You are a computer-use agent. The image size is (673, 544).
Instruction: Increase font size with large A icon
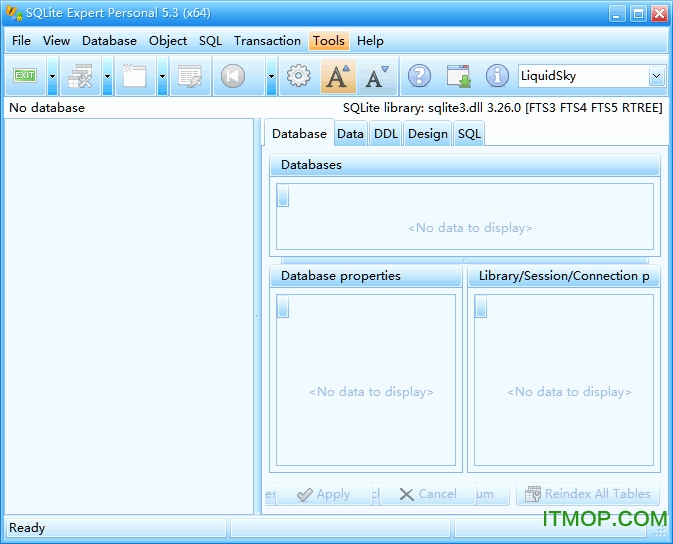[338, 76]
